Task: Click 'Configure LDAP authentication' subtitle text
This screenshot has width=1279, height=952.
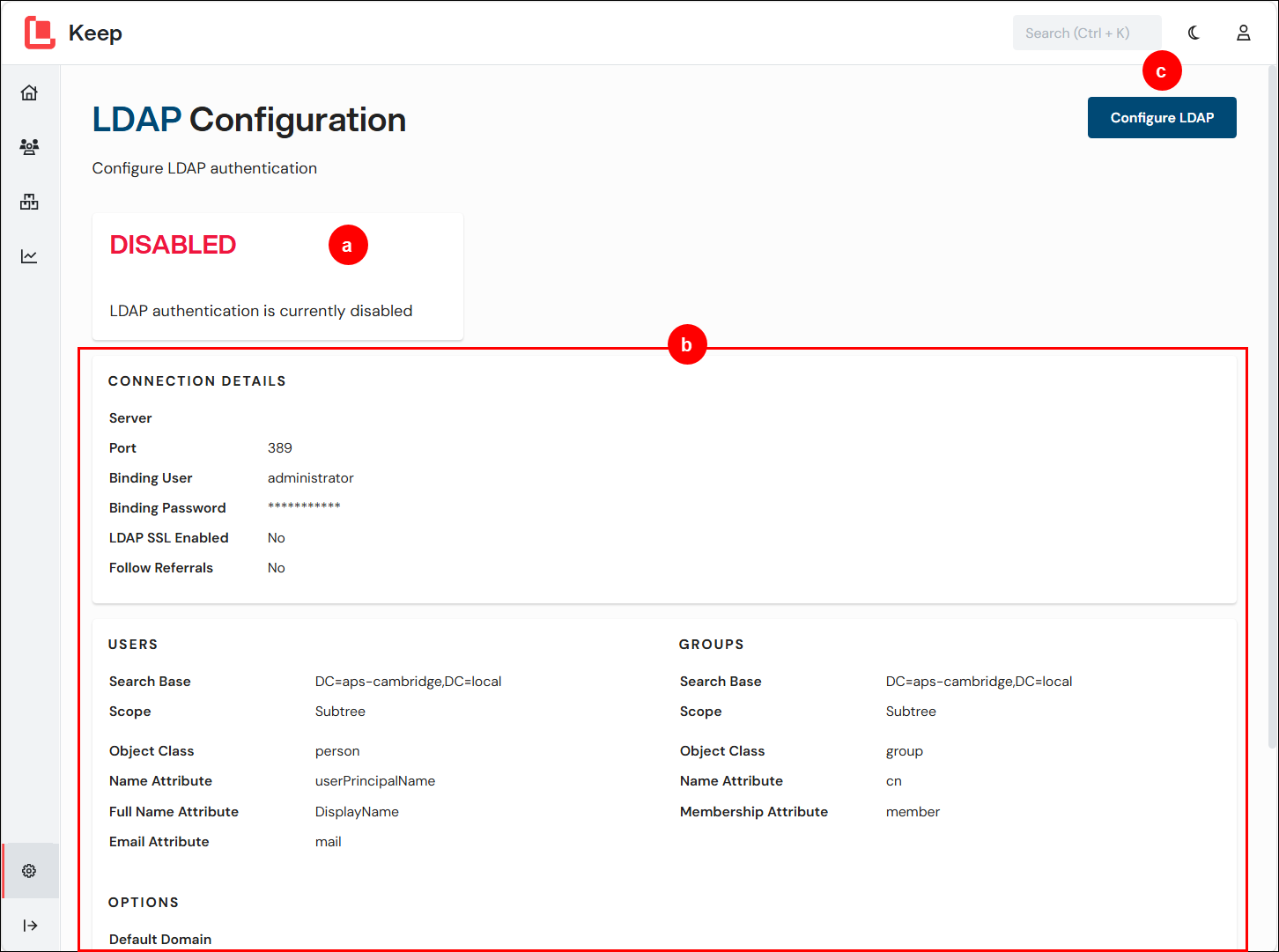Action: 204,168
